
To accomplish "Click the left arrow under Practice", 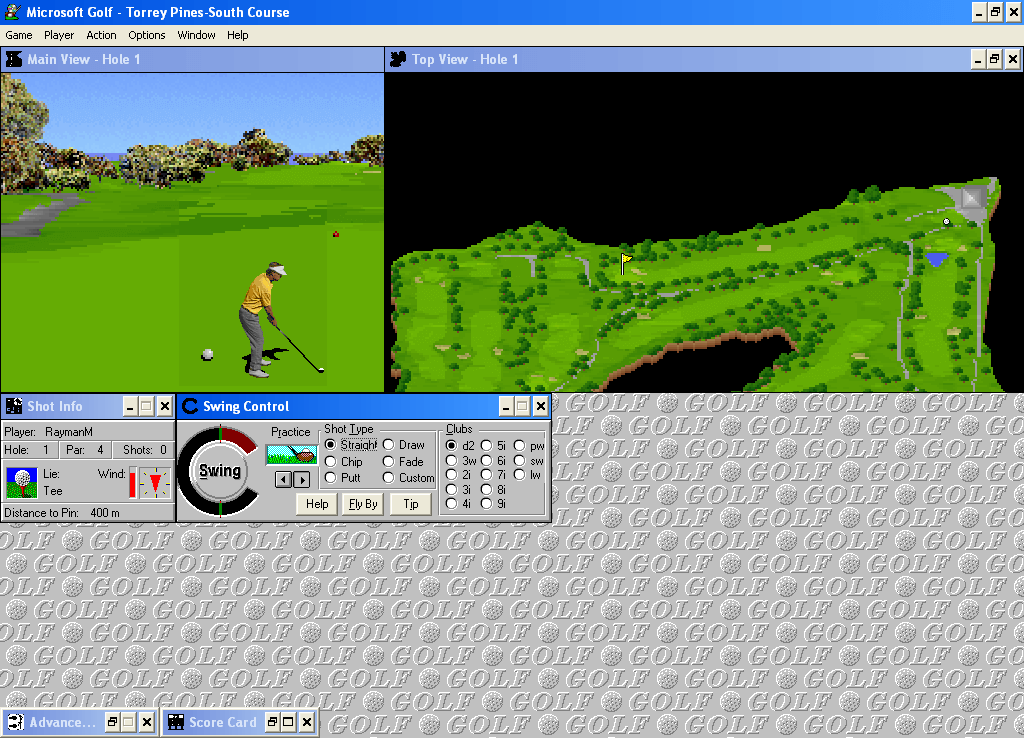I will 281,478.
